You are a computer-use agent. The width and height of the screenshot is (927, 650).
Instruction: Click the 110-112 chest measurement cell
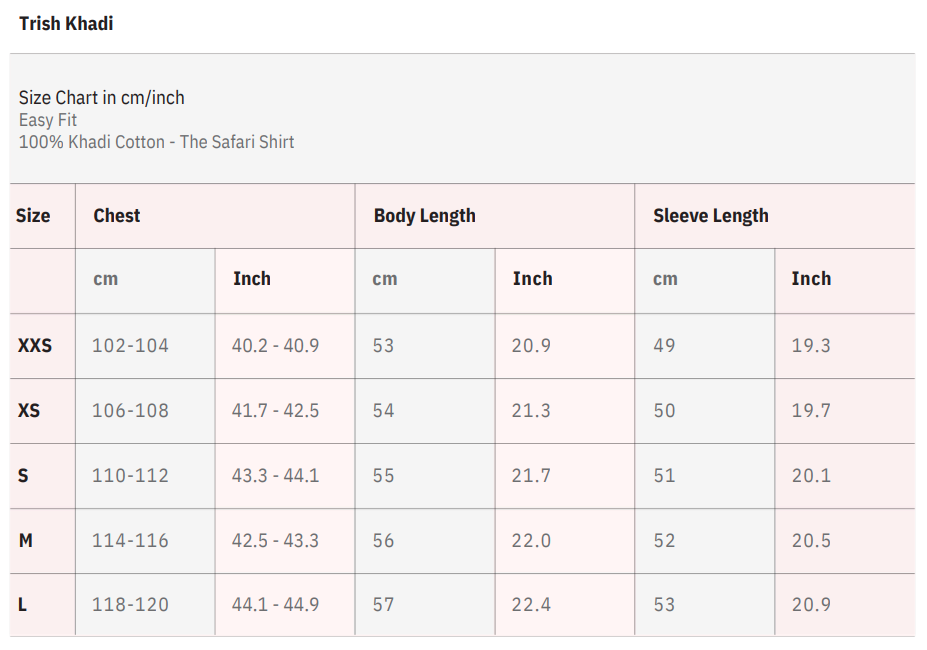[x=130, y=475]
